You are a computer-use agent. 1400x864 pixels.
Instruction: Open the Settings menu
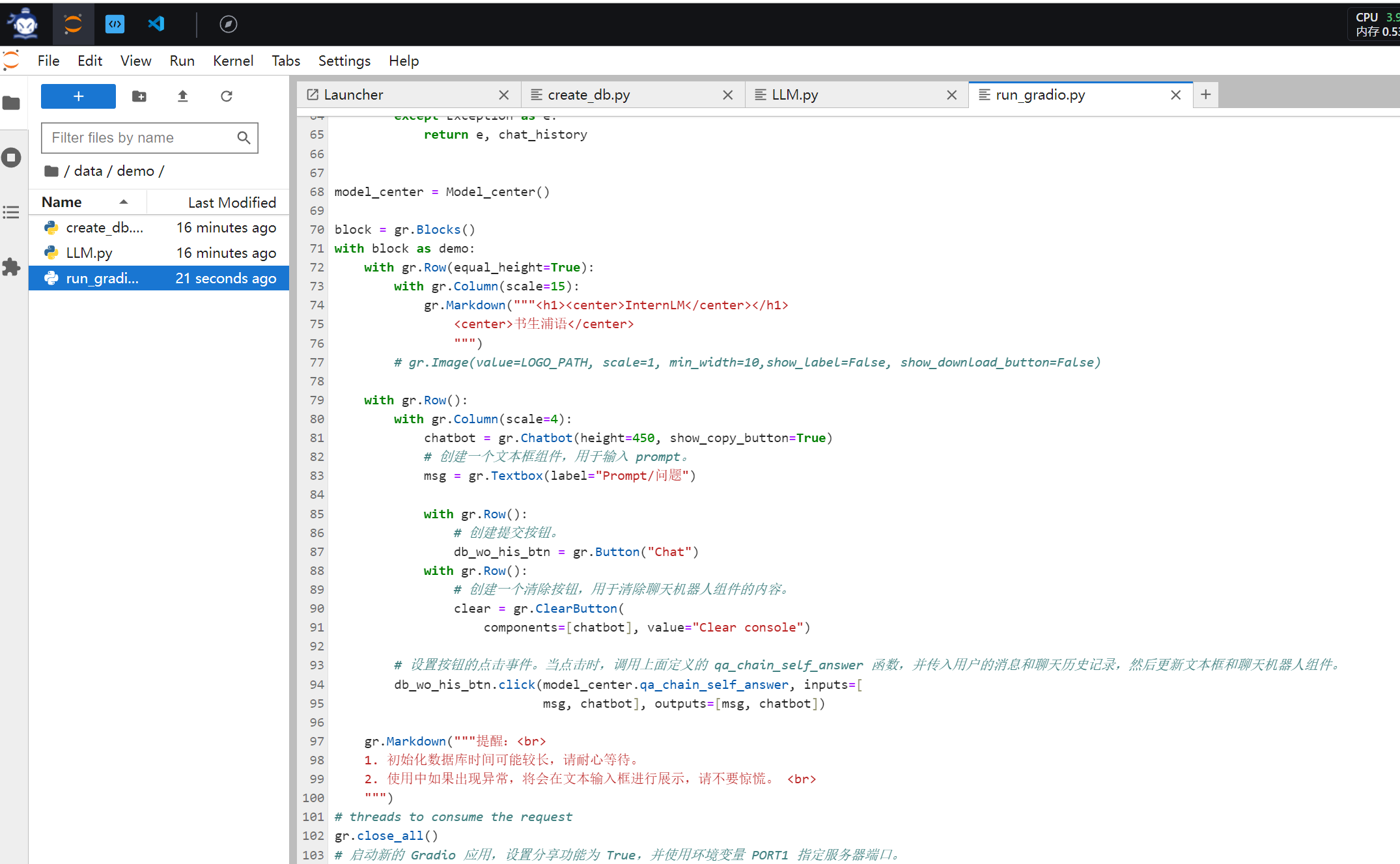[x=344, y=61]
